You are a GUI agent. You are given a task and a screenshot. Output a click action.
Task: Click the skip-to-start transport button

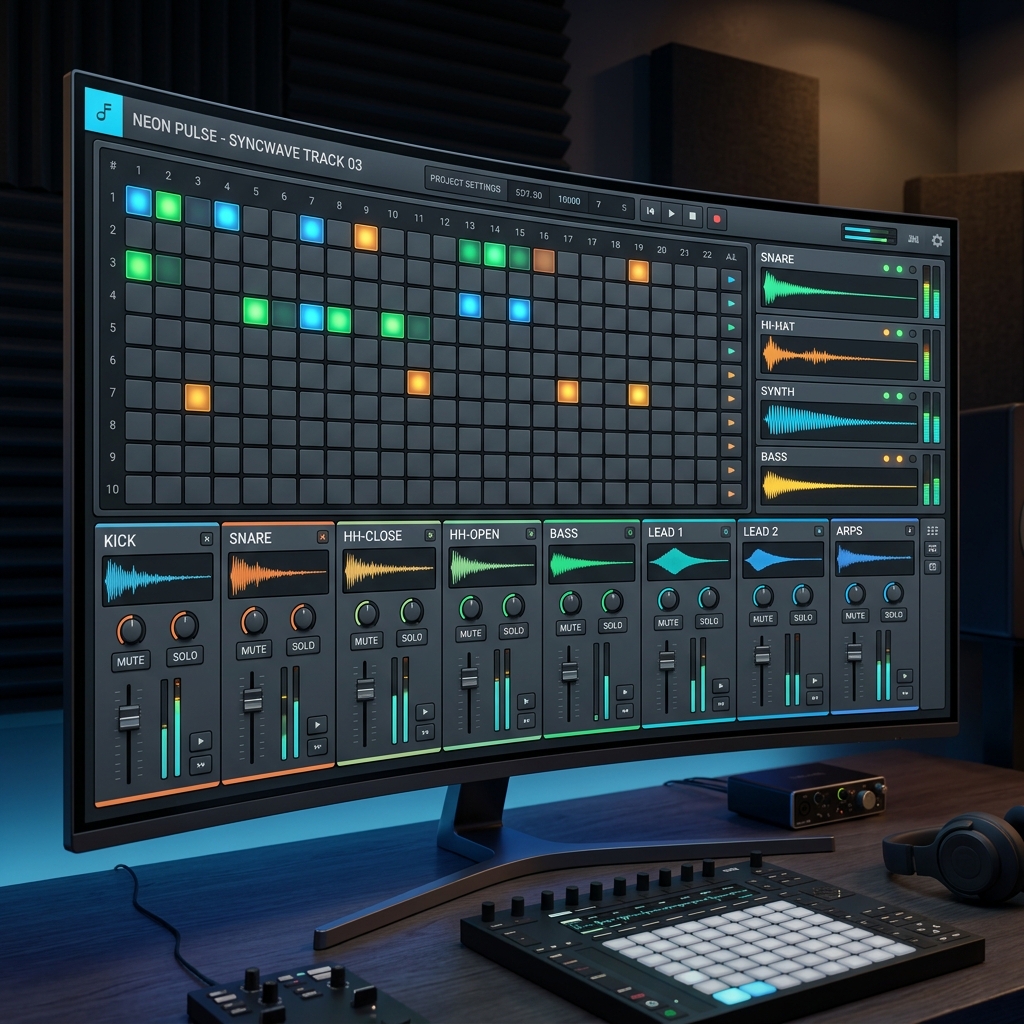[650, 211]
